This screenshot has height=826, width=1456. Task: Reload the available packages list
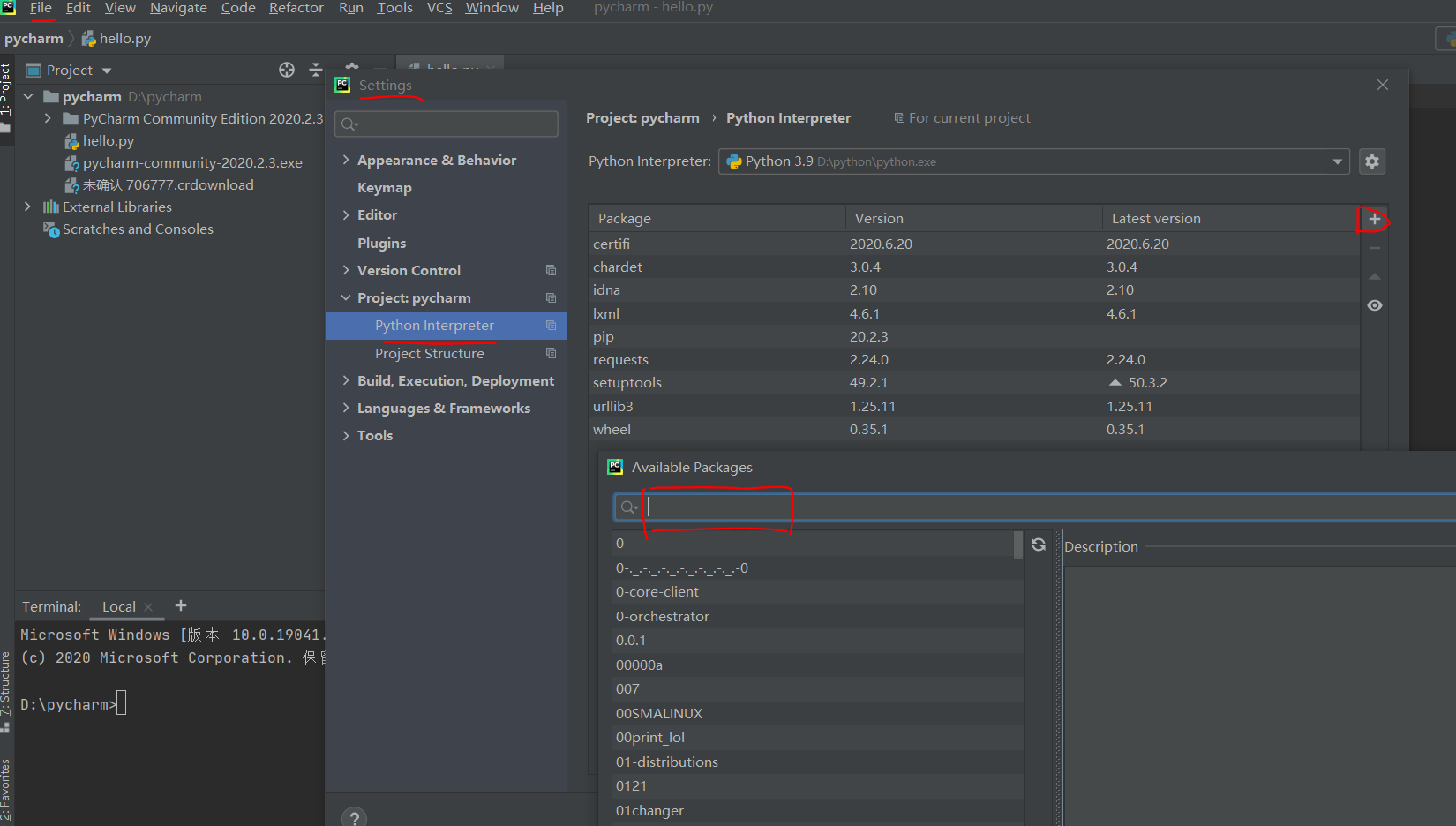click(x=1039, y=544)
